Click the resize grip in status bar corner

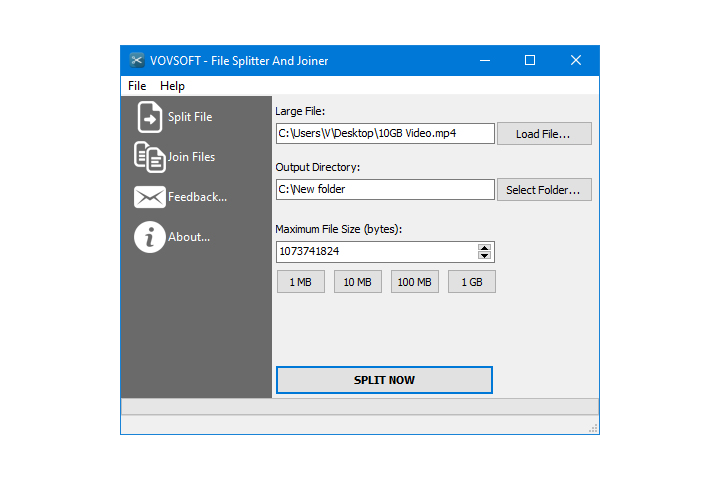click(x=593, y=429)
